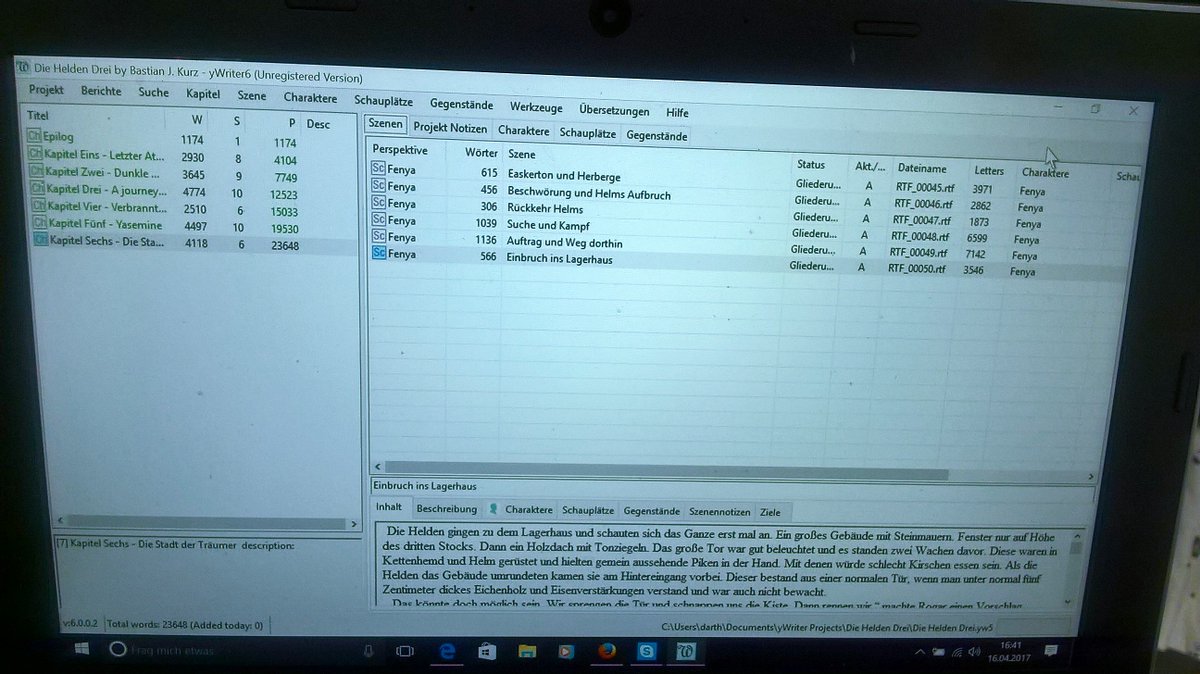Open Task View from the taskbar
Viewport: 1200px width, 674px height.
405,651
